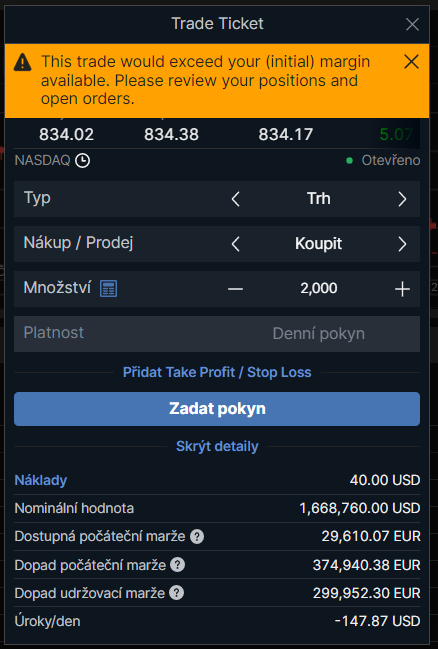The height and width of the screenshot is (649, 438).
Task: Click help icon next to Dopad udržovací marže
Action: click(176, 593)
